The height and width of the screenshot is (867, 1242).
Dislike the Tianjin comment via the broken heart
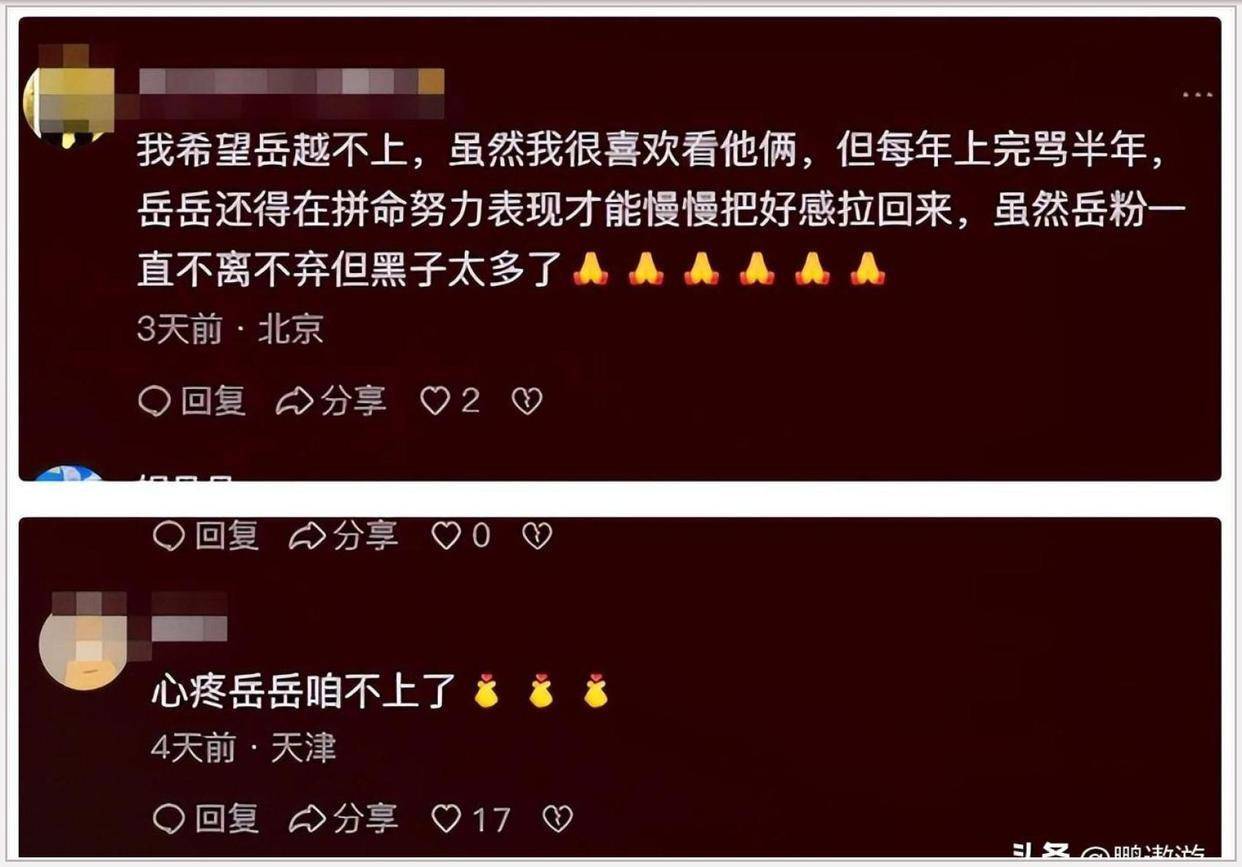557,820
